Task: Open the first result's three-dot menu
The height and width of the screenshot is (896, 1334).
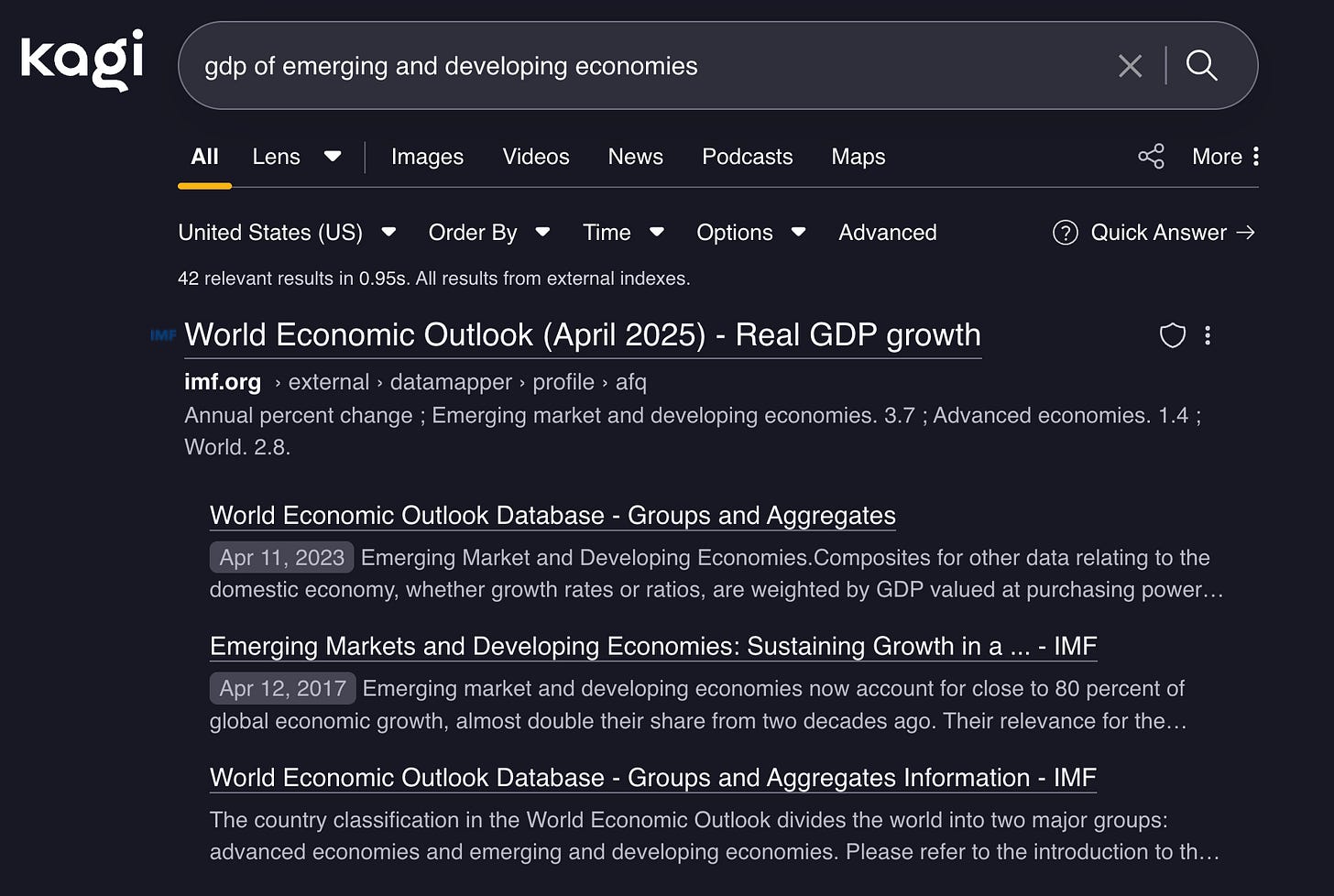Action: (1208, 335)
